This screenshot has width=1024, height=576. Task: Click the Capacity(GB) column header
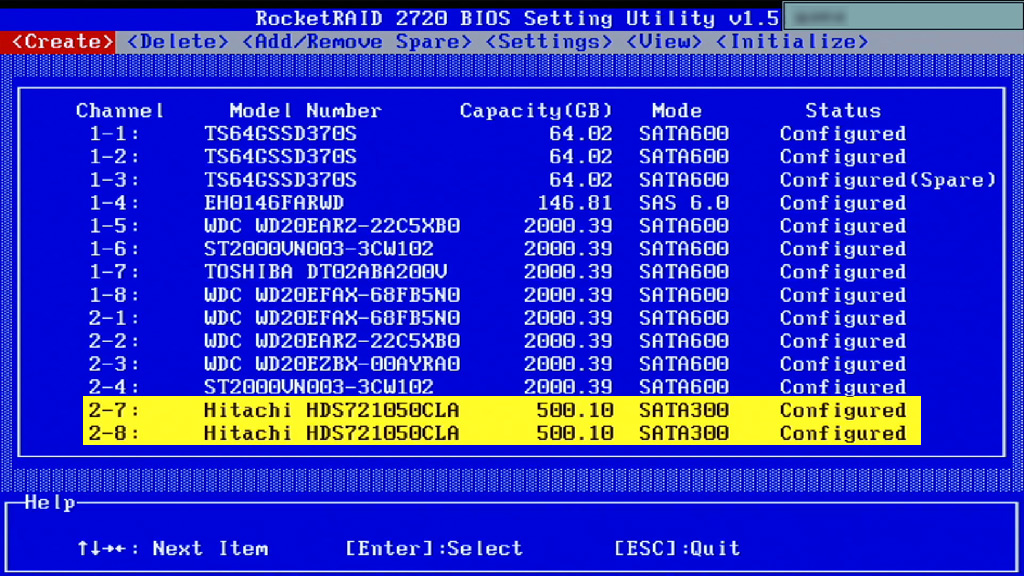(x=536, y=110)
